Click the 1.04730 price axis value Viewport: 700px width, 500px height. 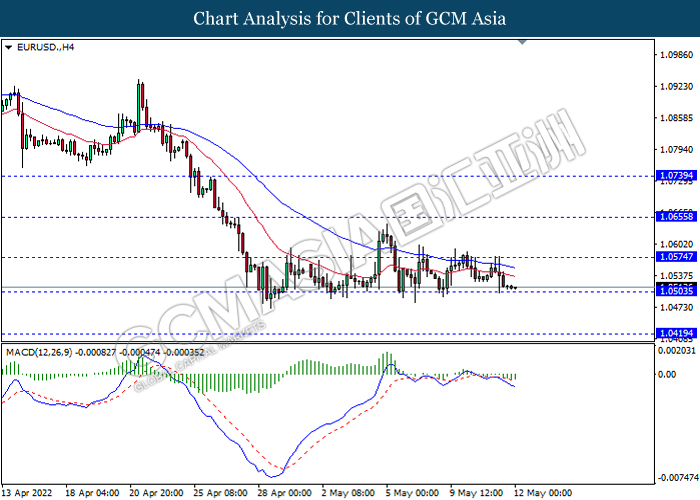(x=677, y=308)
